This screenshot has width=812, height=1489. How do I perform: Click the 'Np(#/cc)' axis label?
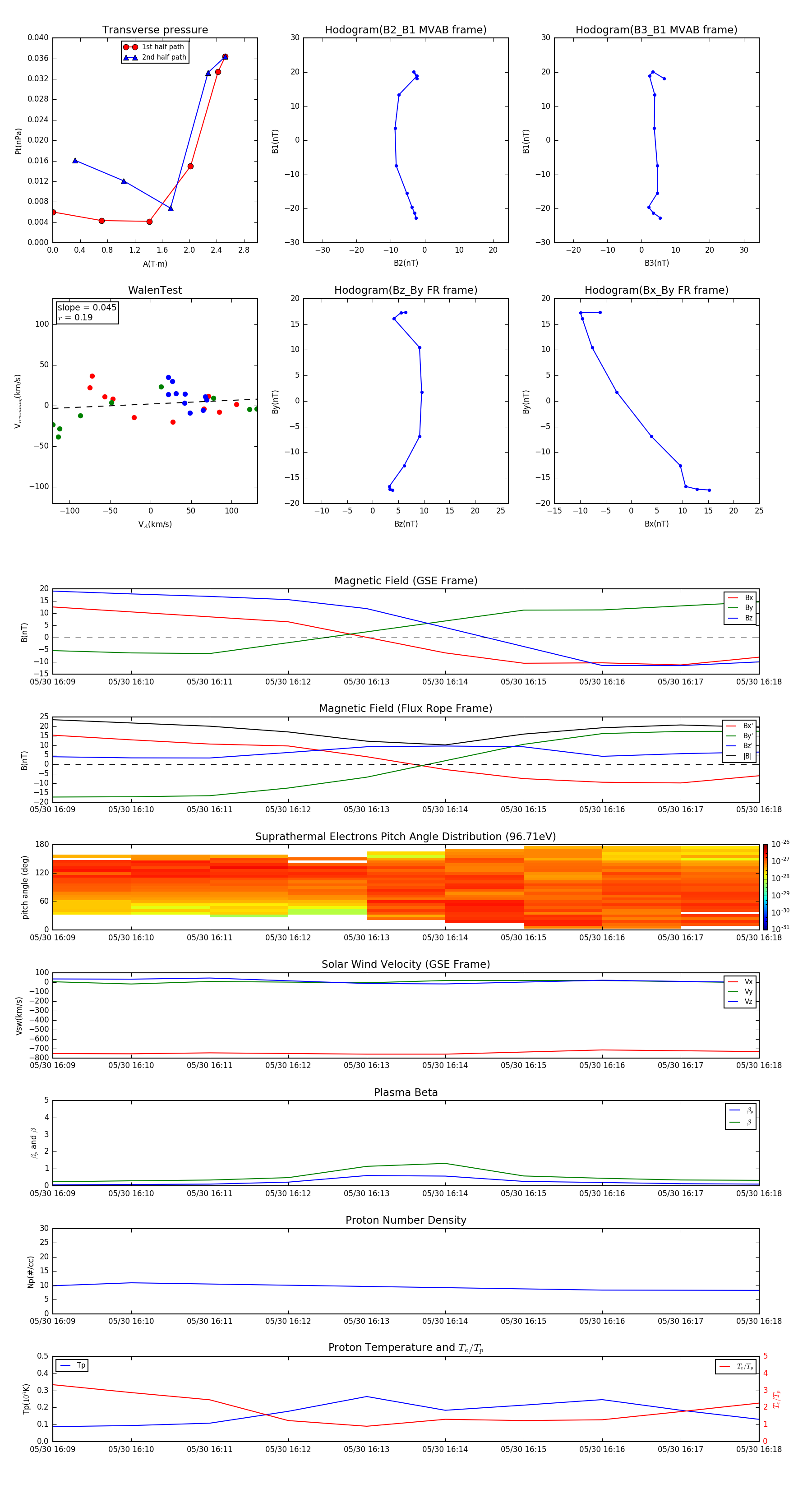pyautogui.click(x=31, y=1272)
